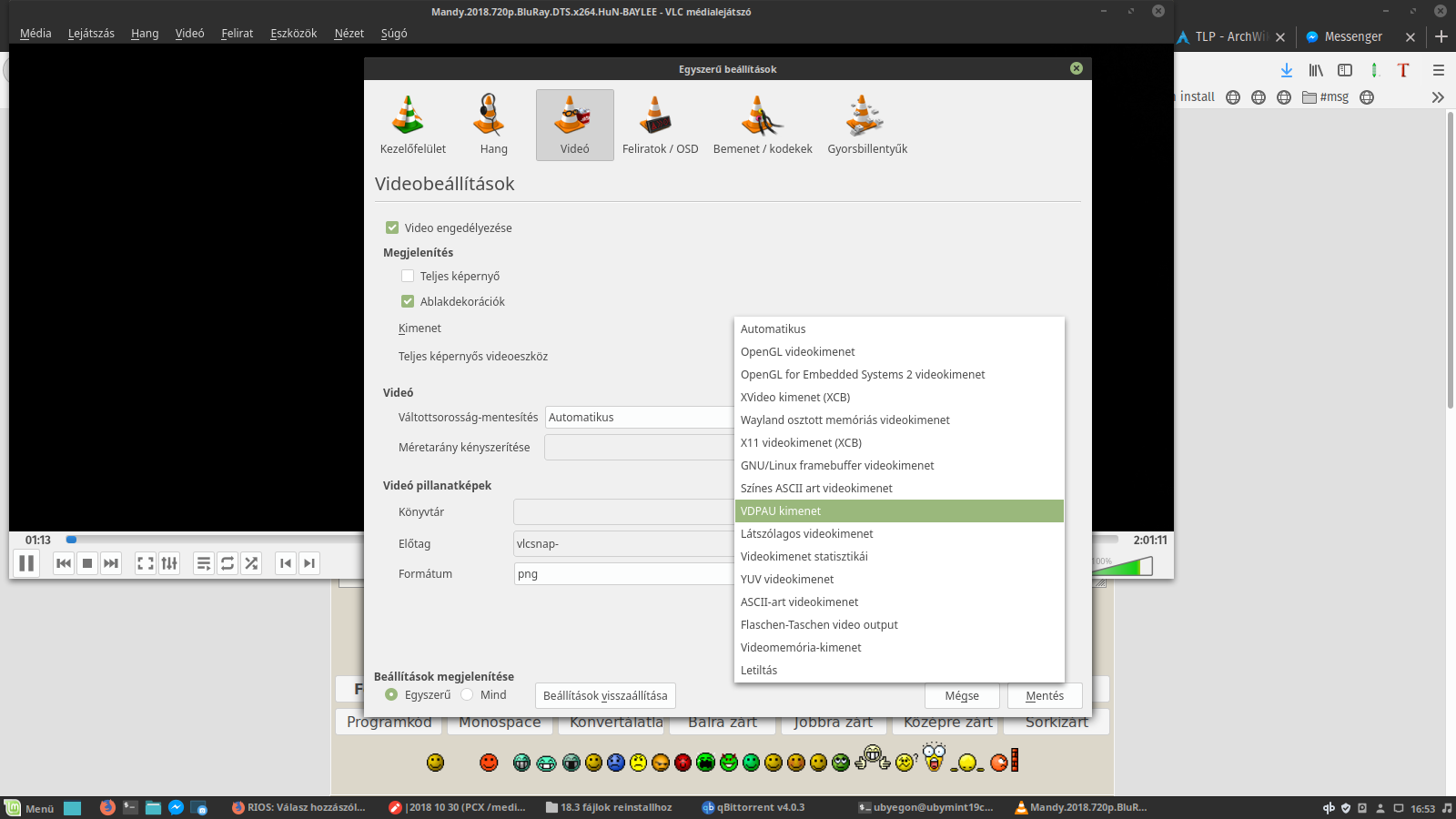Click the red T toolbar icon in Firefox
The image size is (1456, 819).
pyautogui.click(x=1403, y=70)
